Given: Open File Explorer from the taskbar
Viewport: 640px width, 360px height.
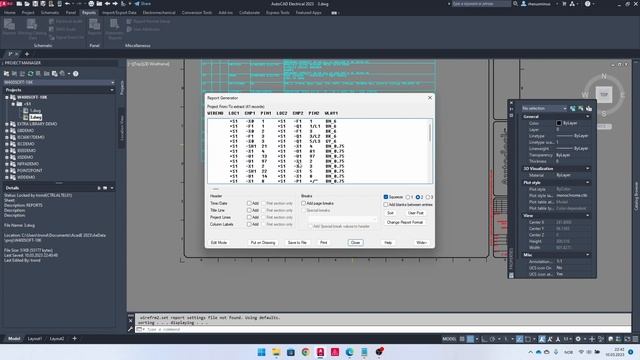Looking at the screenshot, I should (x=276, y=352).
